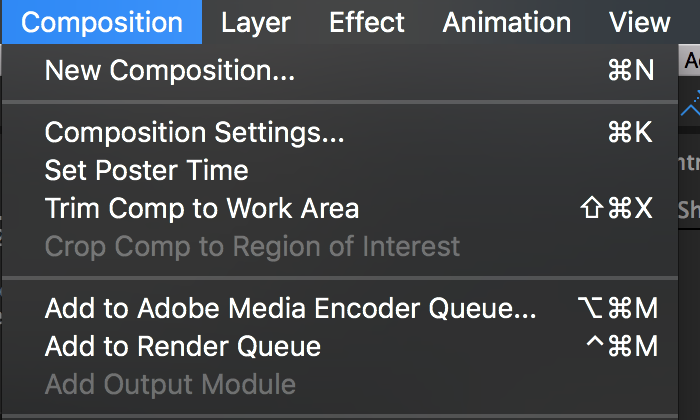700x420 pixels.
Task: Open the Composition menu
Action: click(x=101, y=22)
